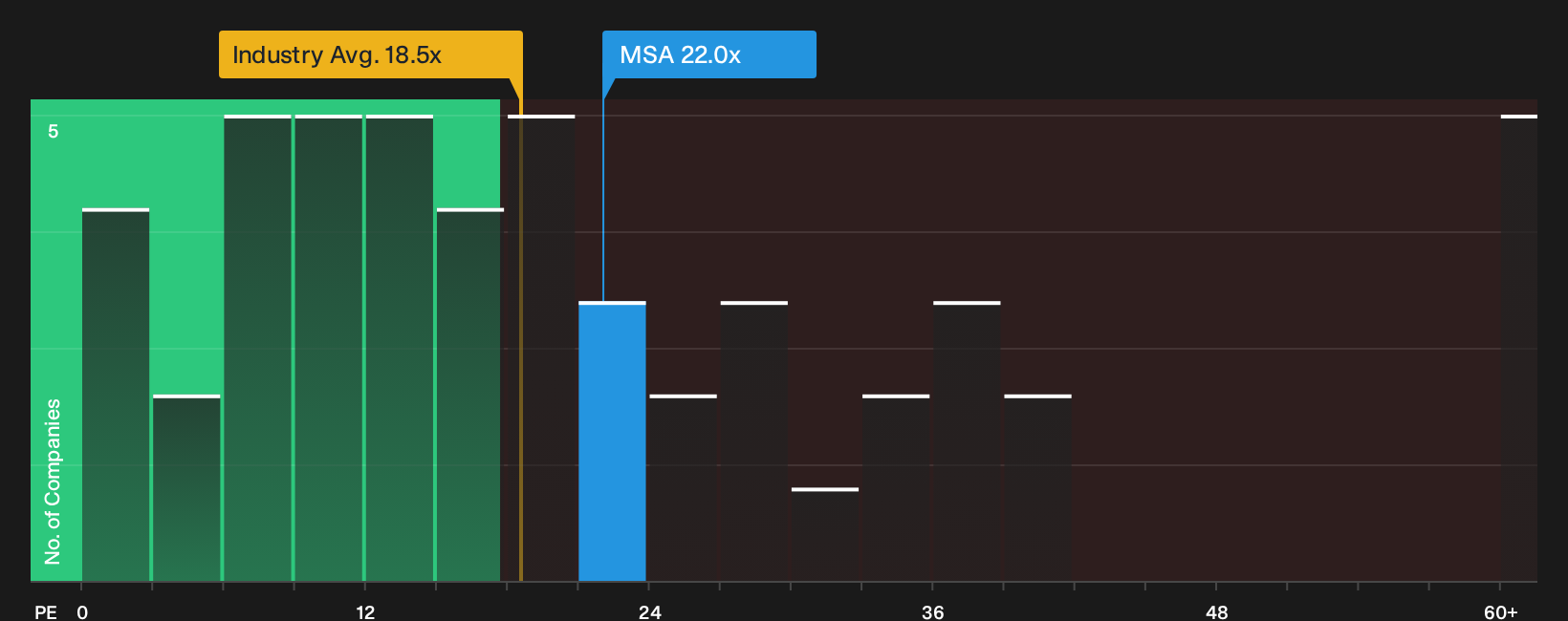1568x621 pixels.
Task: Click the dark bar starting at PE 36
Action: [x=967, y=441]
